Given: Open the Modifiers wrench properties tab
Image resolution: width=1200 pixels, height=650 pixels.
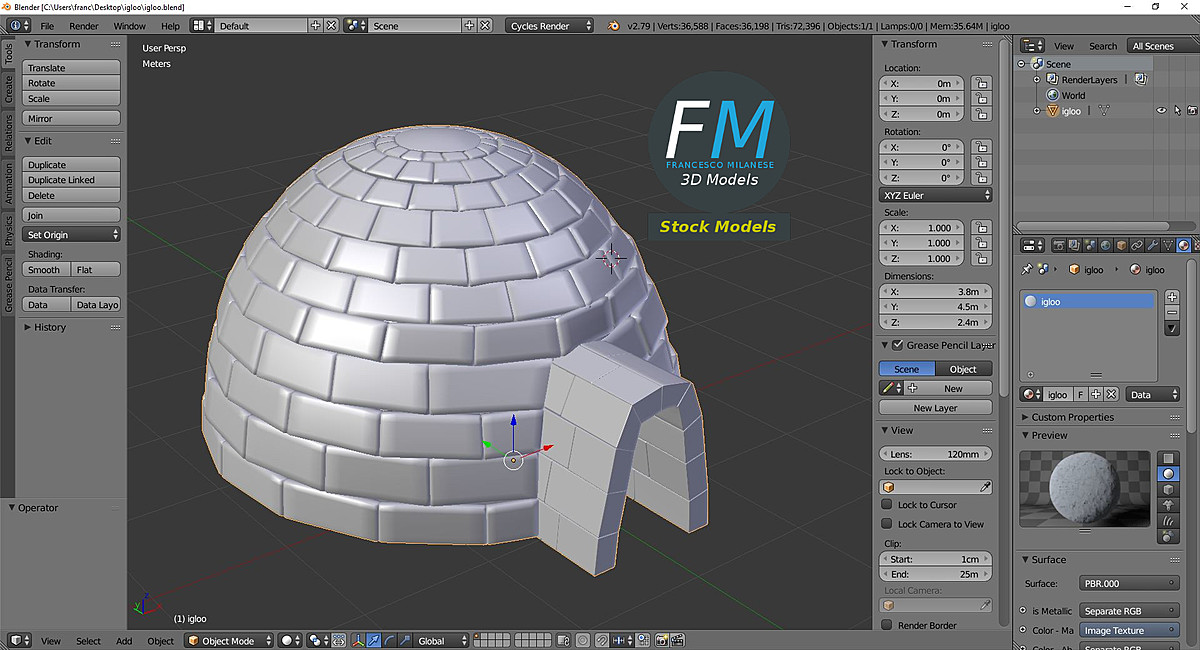Looking at the screenshot, I should click(1151, 245).
